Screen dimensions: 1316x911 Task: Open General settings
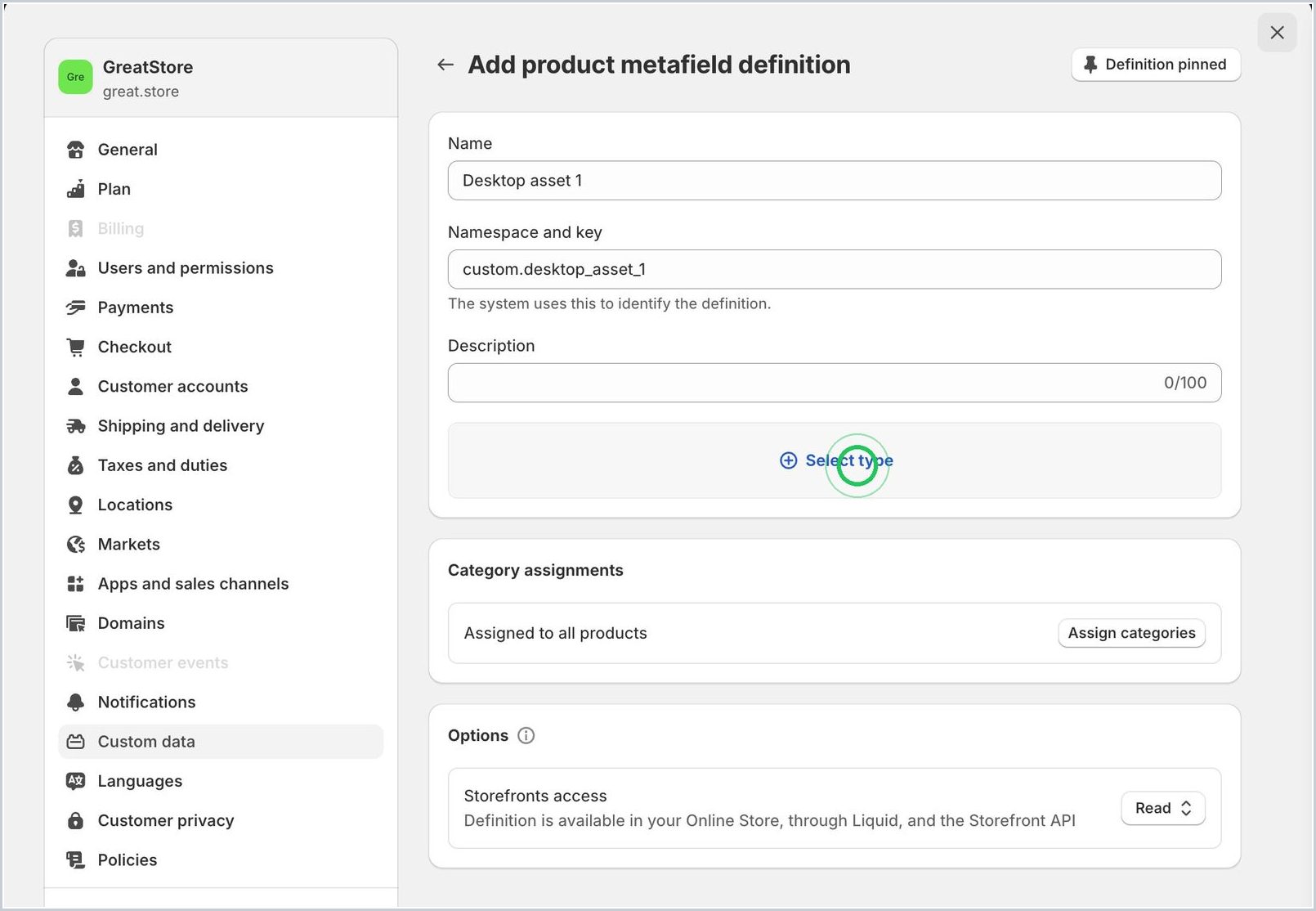[x=221, y=150]
